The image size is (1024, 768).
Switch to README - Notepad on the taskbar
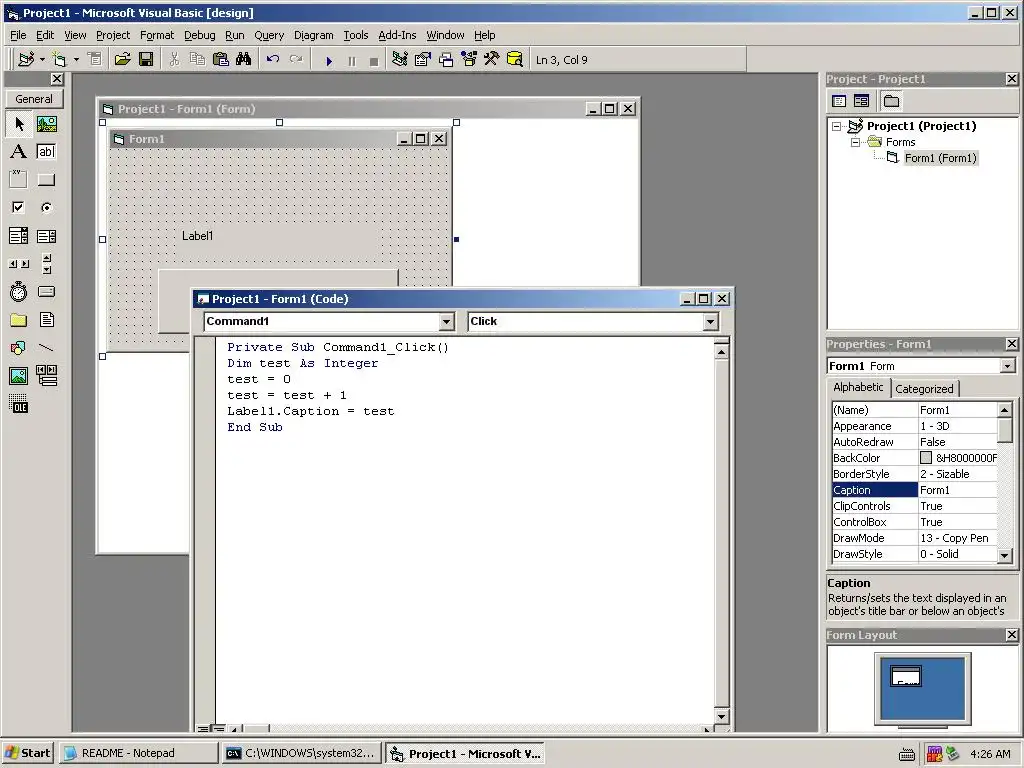coord(138,753)
